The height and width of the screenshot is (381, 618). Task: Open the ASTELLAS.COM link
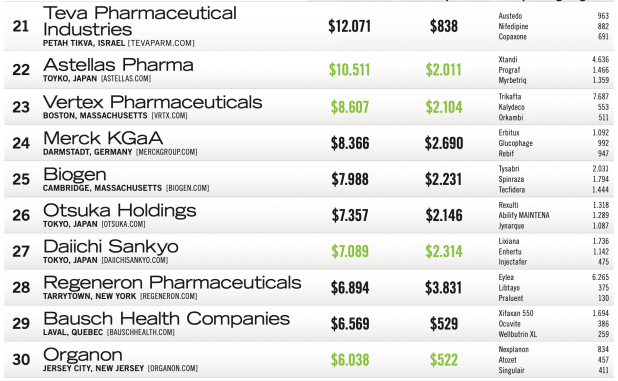[126, 79]
